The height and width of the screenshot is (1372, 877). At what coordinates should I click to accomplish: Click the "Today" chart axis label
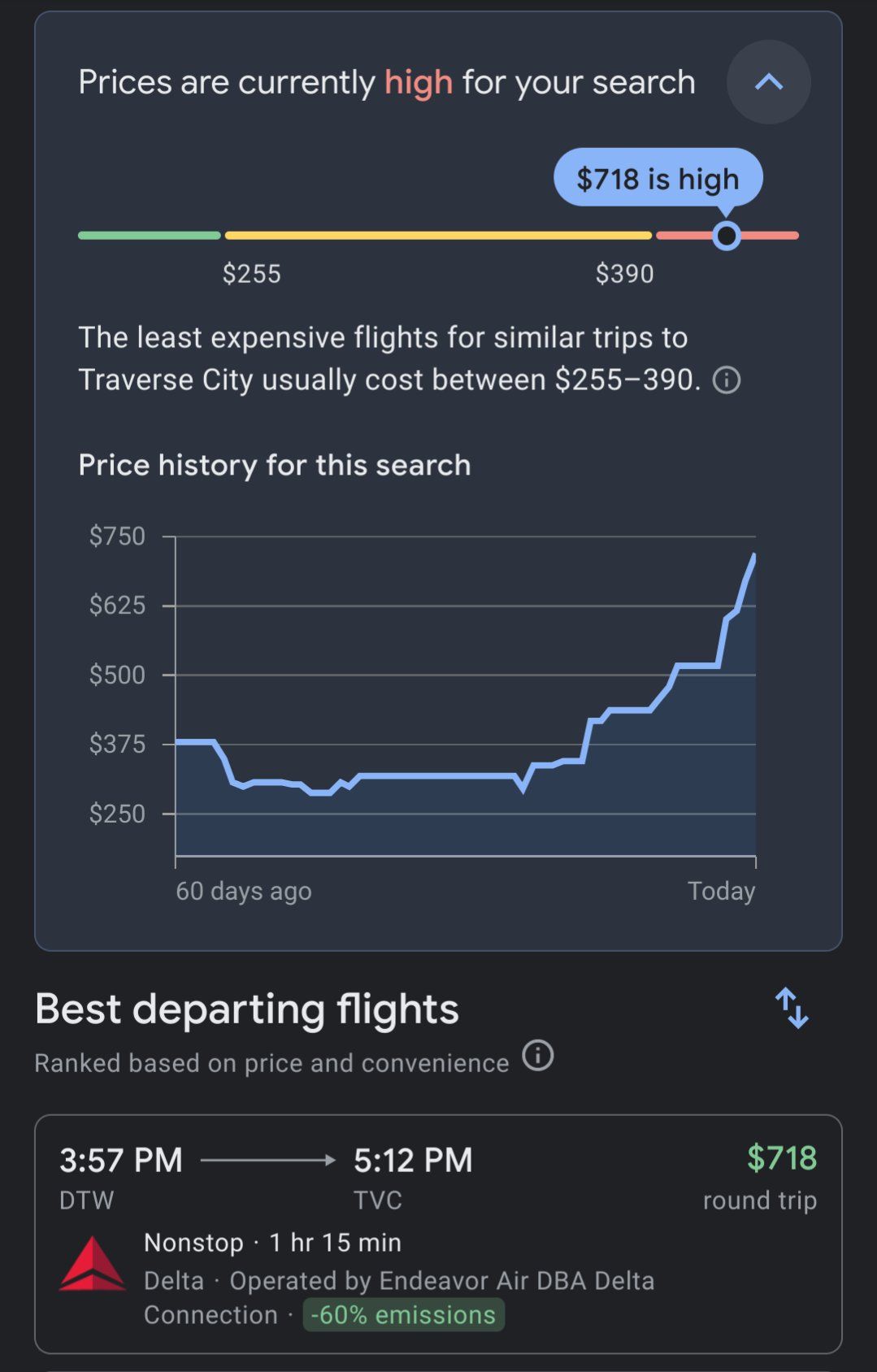point(721,891)
